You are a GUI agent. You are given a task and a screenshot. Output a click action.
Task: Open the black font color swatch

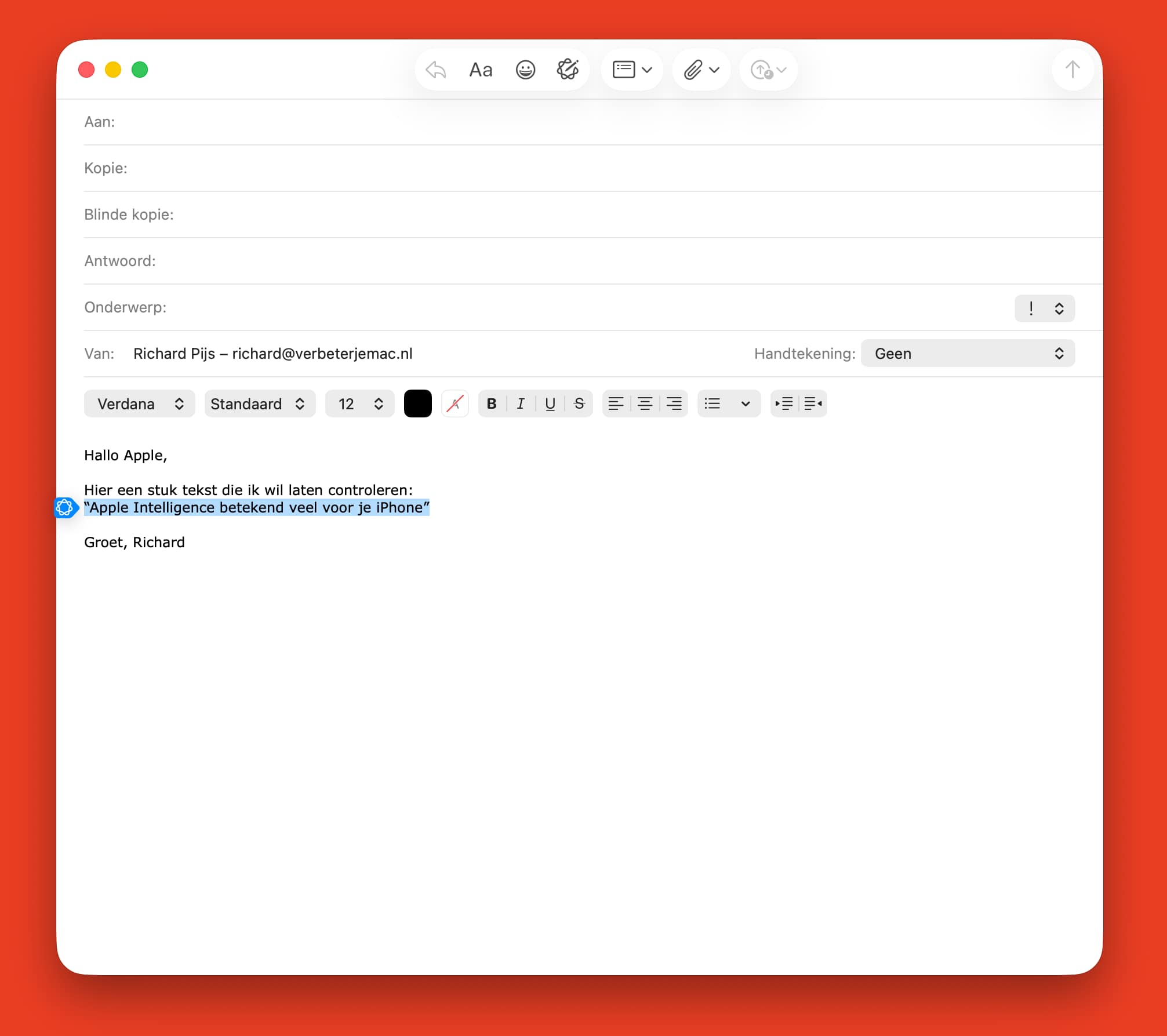tap(417, 404)
